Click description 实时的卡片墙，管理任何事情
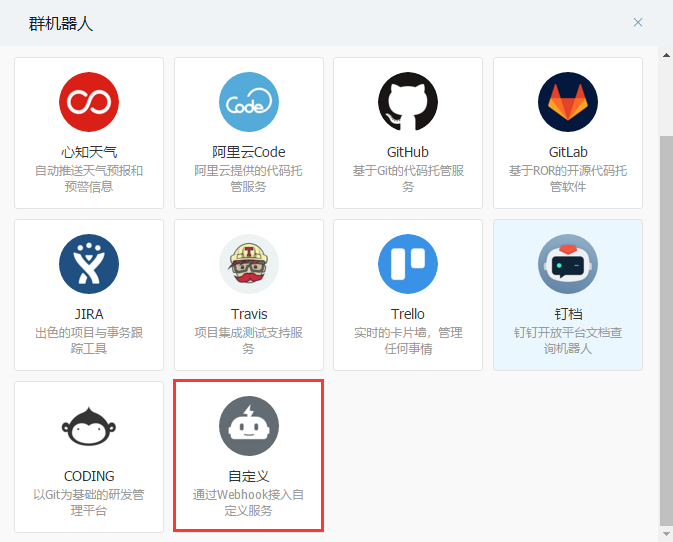 (408, 340)
